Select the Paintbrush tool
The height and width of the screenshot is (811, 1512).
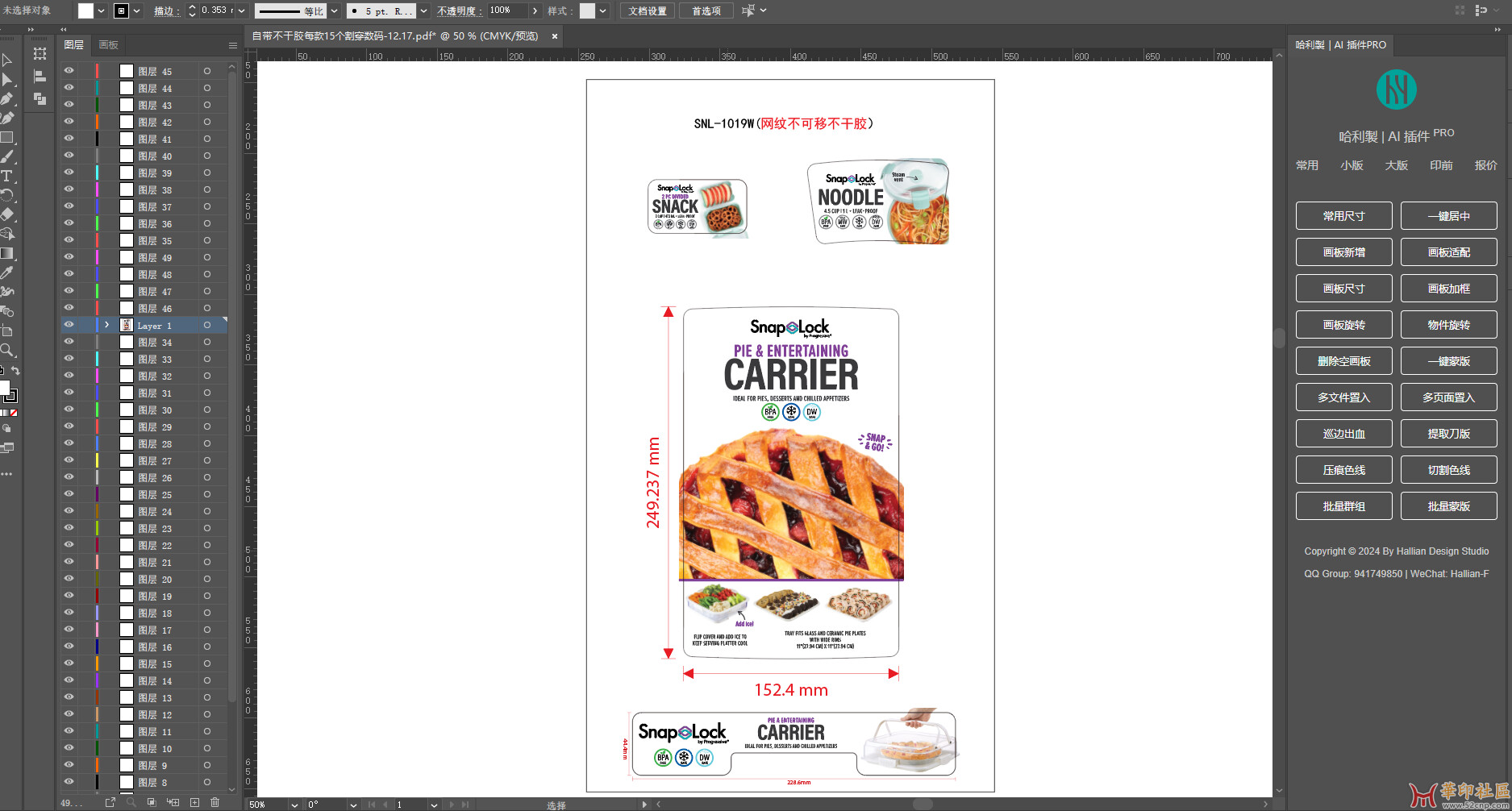(7, 156)
